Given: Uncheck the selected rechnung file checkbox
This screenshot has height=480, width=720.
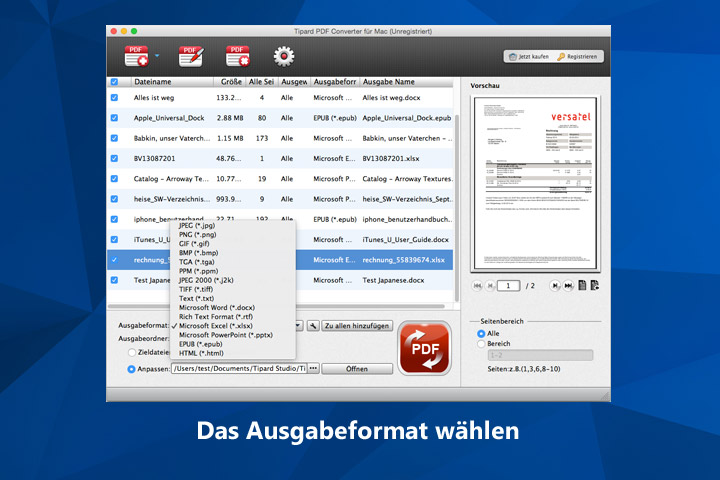Looking at the screenshot, I should (x=114, y=260).
